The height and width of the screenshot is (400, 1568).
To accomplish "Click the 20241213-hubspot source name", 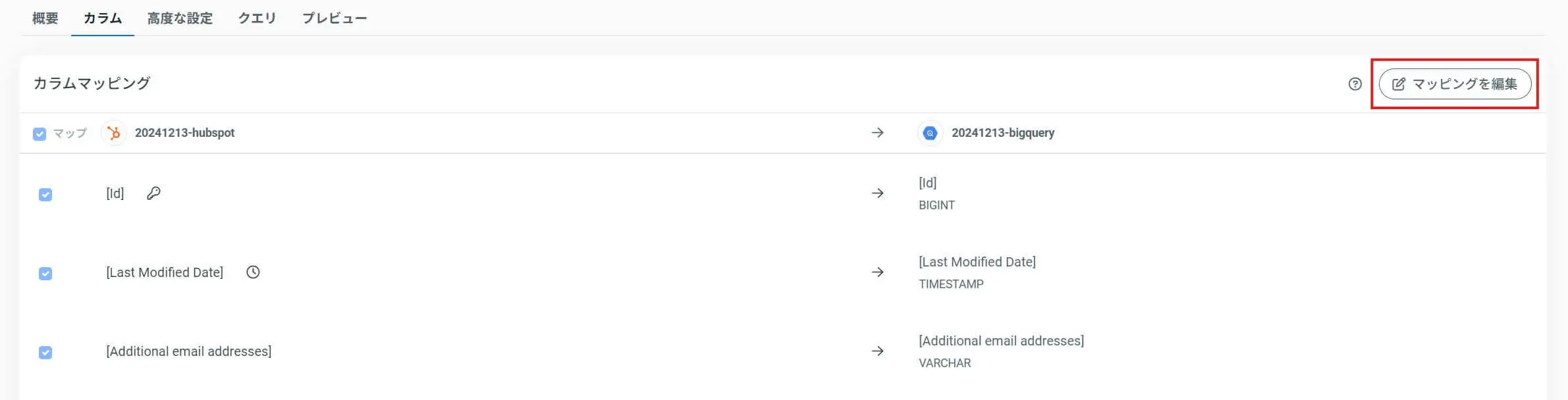I will [184, 133].
